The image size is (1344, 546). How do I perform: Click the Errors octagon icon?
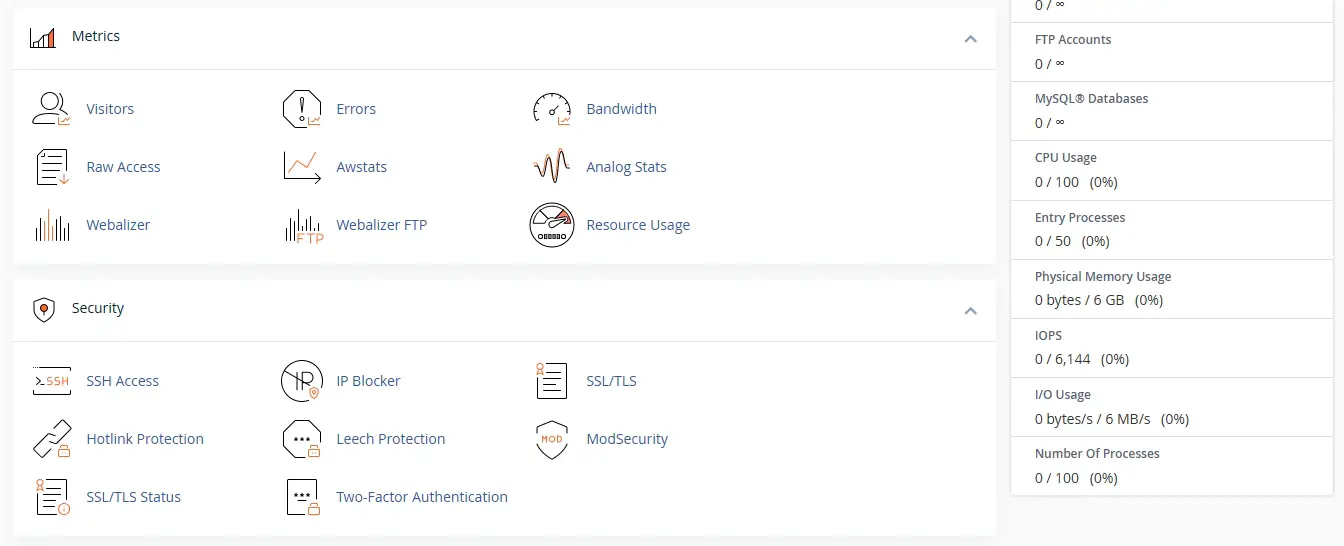[302, 109]
